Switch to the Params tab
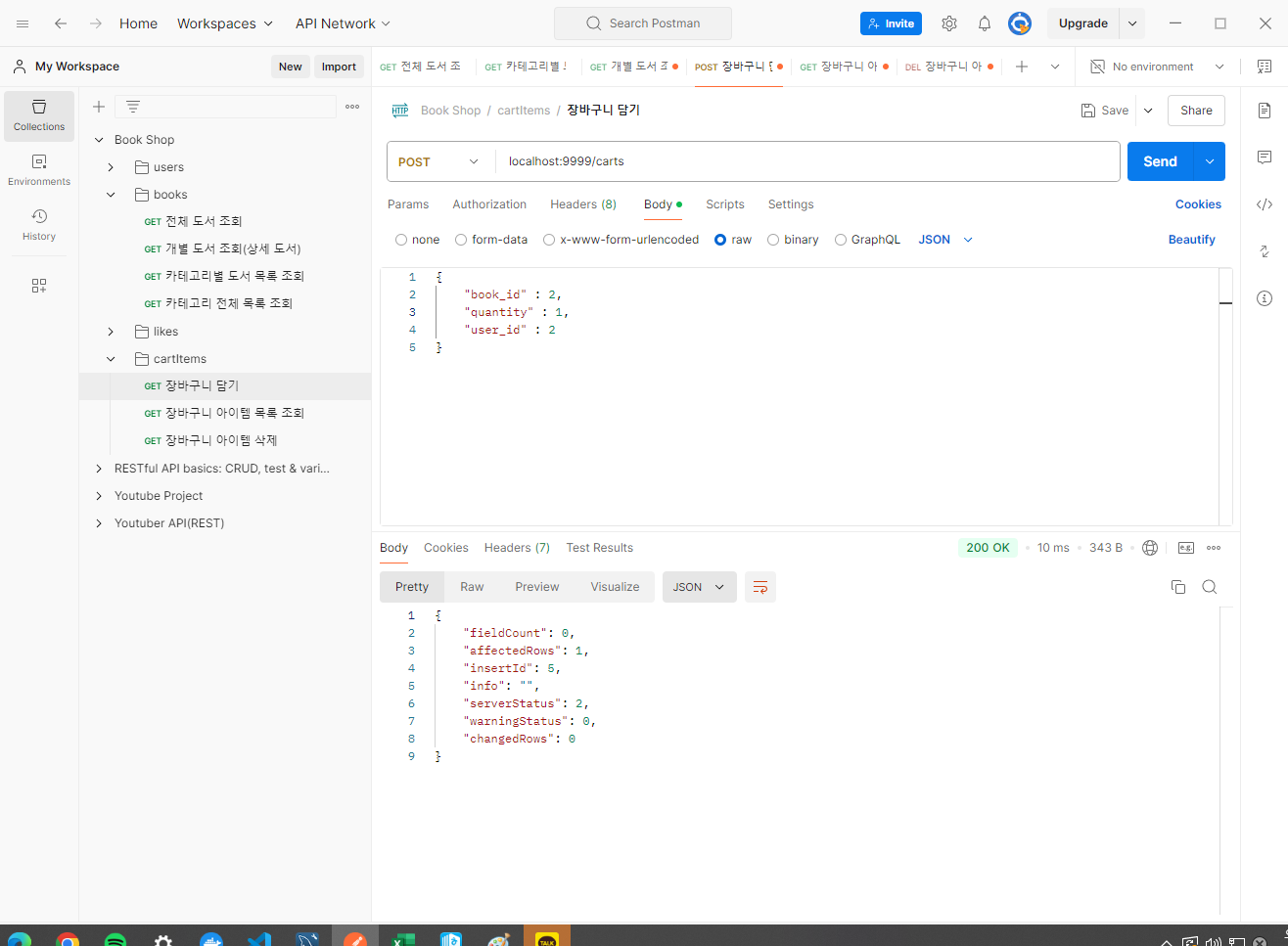The width and height of the screenshot is (1288, 946). [408, 204]
